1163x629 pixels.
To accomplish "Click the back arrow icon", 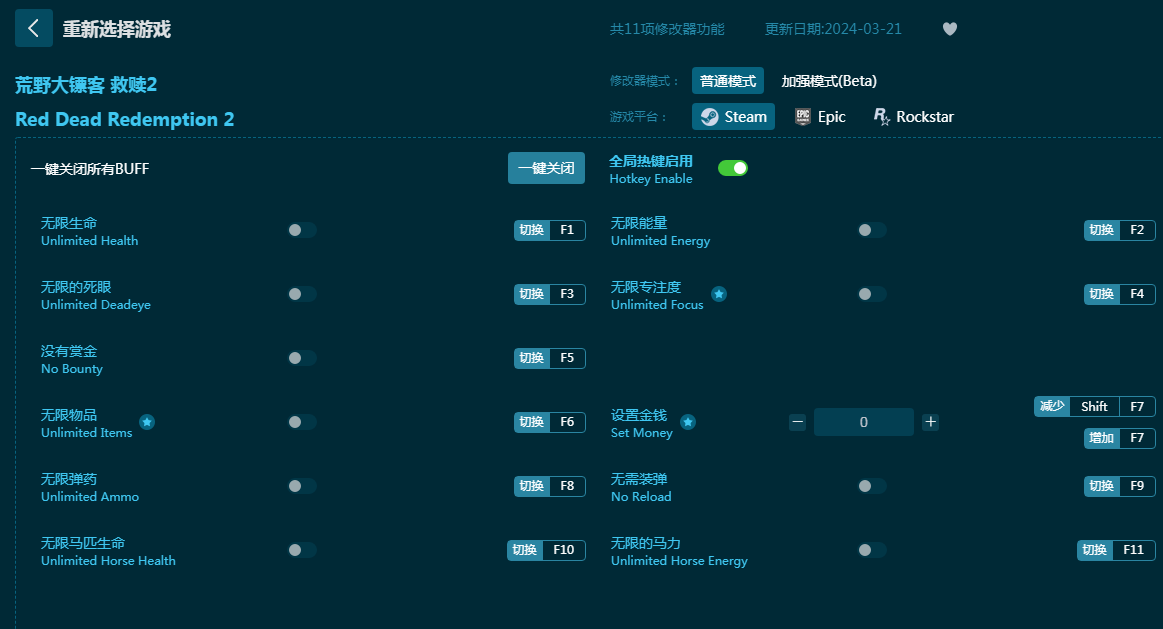I will [x=33, y=28].
